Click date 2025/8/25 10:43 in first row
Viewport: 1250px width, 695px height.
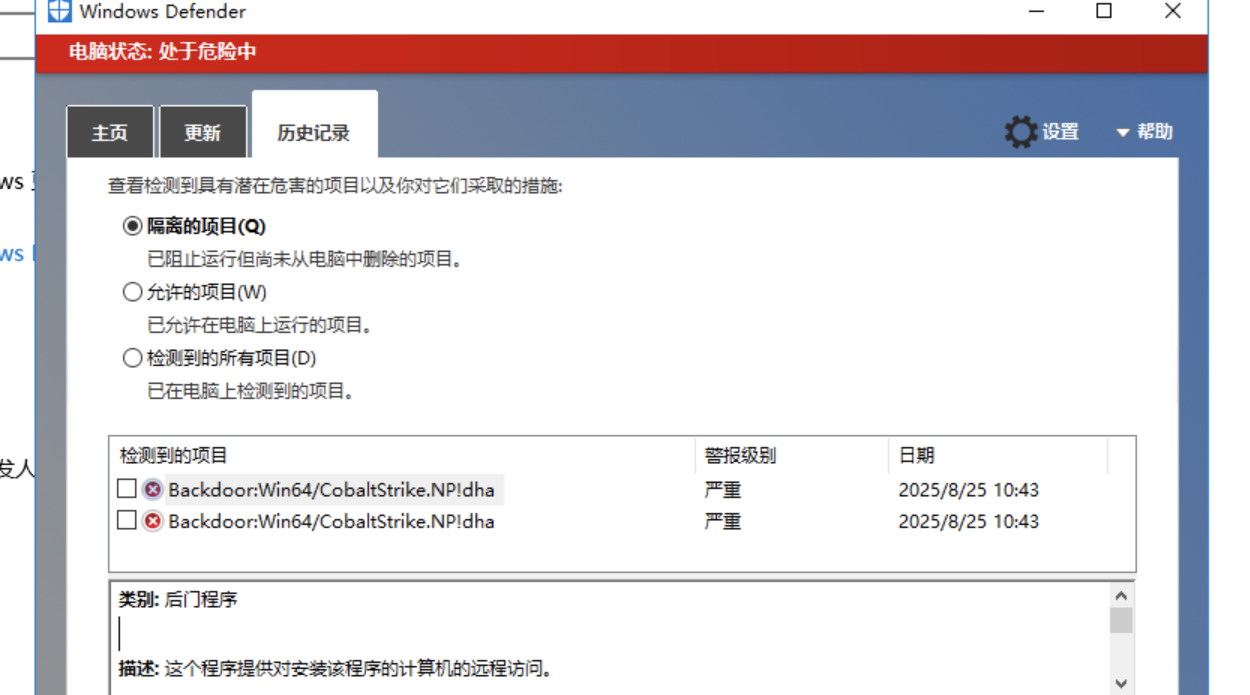click(x=968, y=490)
